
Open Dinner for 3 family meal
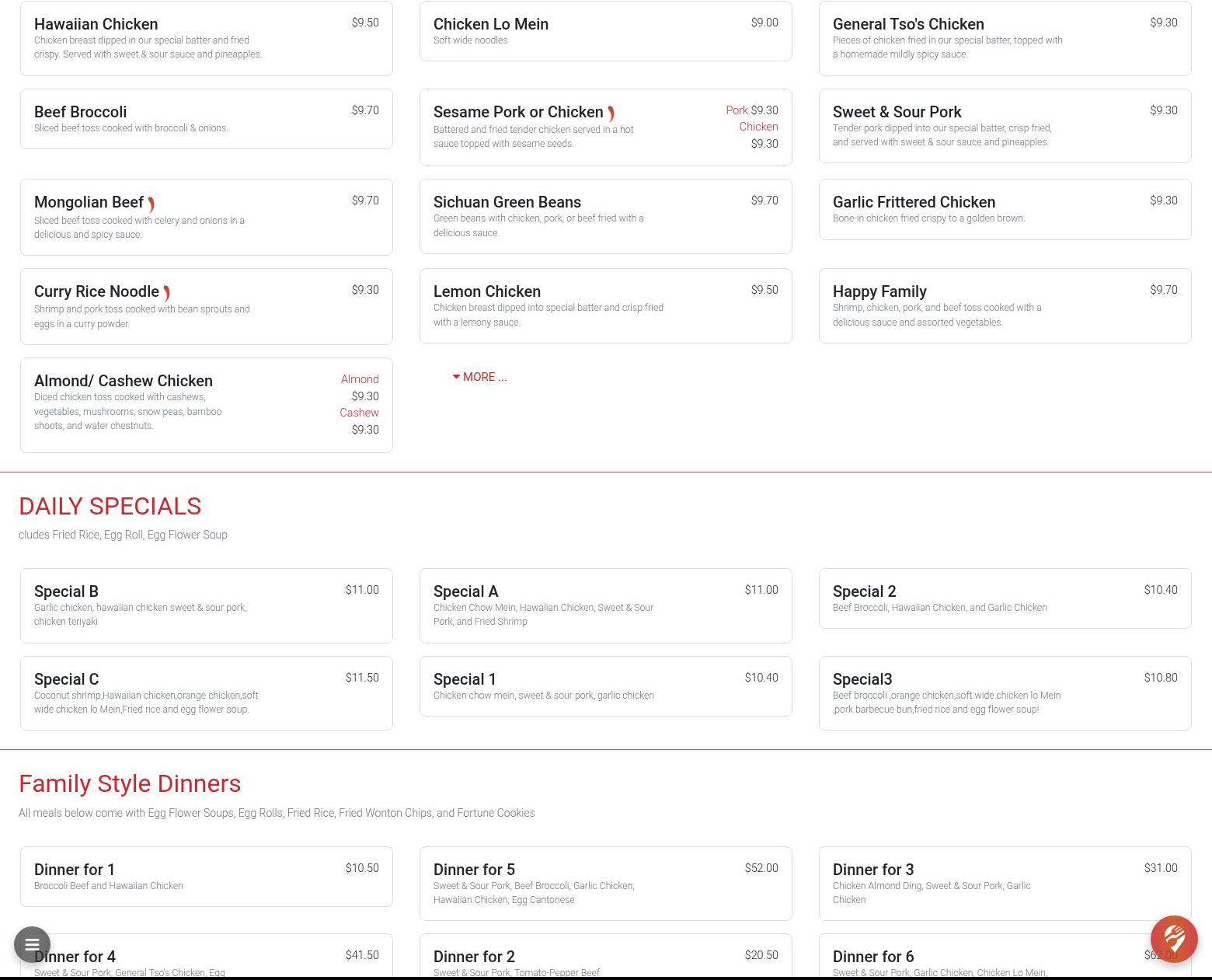tap(1005, 884)
